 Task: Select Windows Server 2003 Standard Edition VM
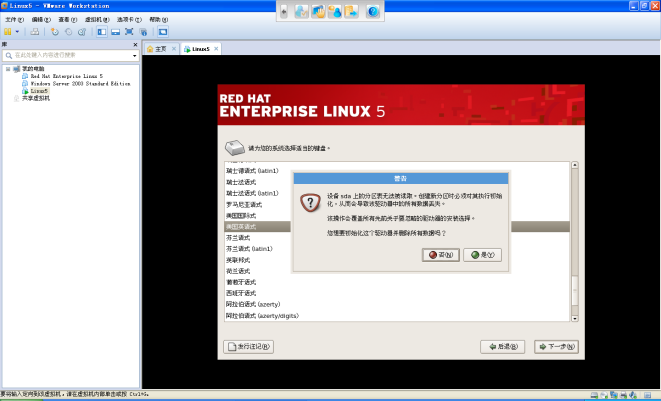(x=81, y=83)
